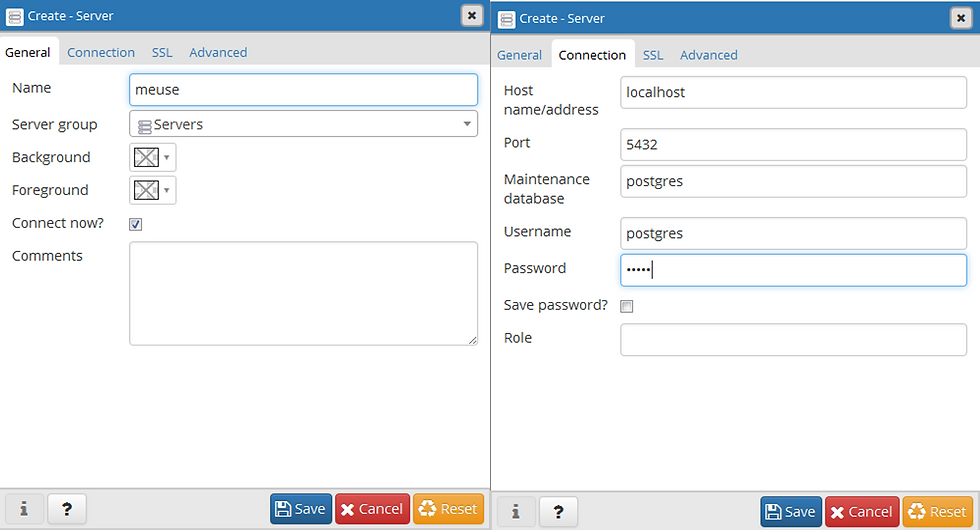Open help question mark in Connection dialog

[558, 512]
